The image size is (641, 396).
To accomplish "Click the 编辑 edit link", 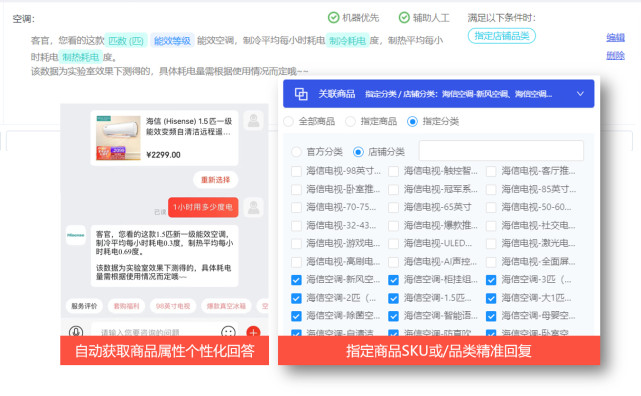I will pyautogui.click(x=615, y=38).
